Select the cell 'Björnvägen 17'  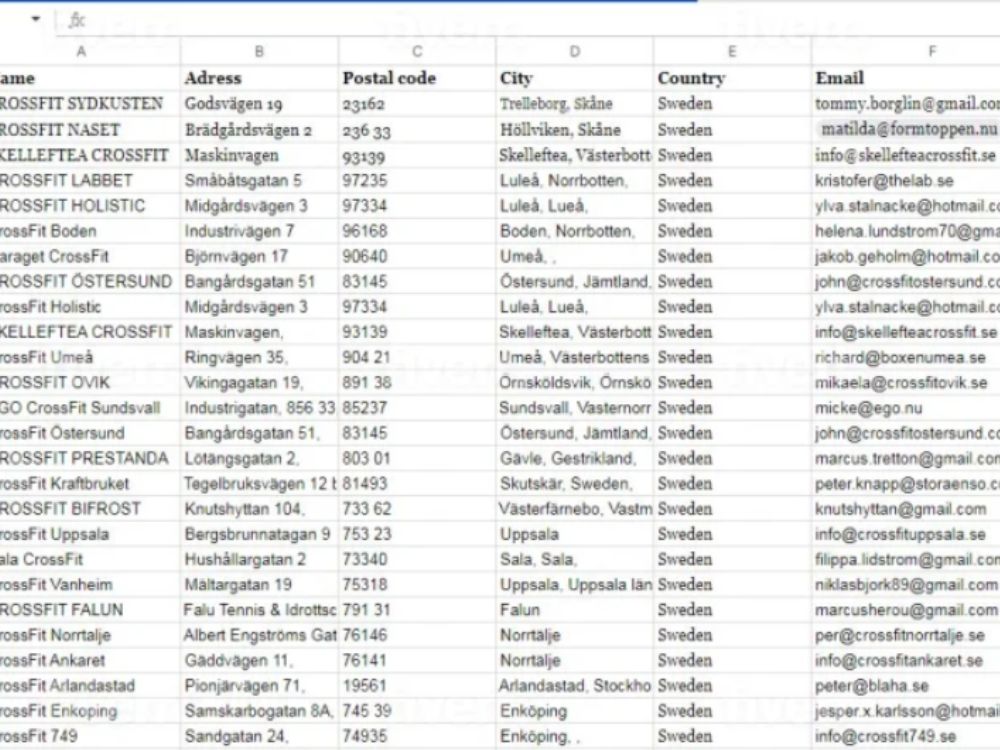[x=260, y=256]
